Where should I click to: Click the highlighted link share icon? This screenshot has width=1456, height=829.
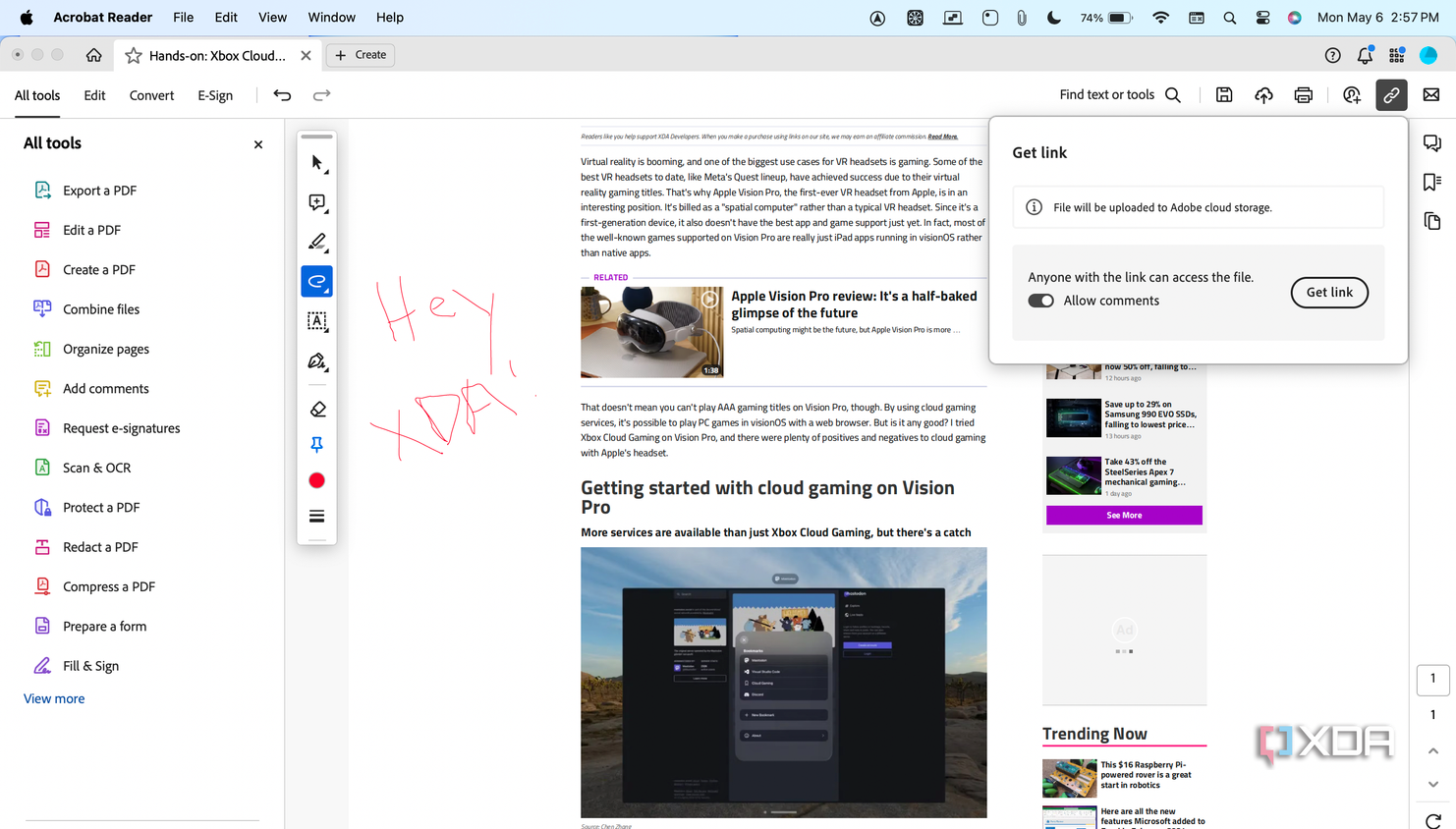tap(1391, 95)
